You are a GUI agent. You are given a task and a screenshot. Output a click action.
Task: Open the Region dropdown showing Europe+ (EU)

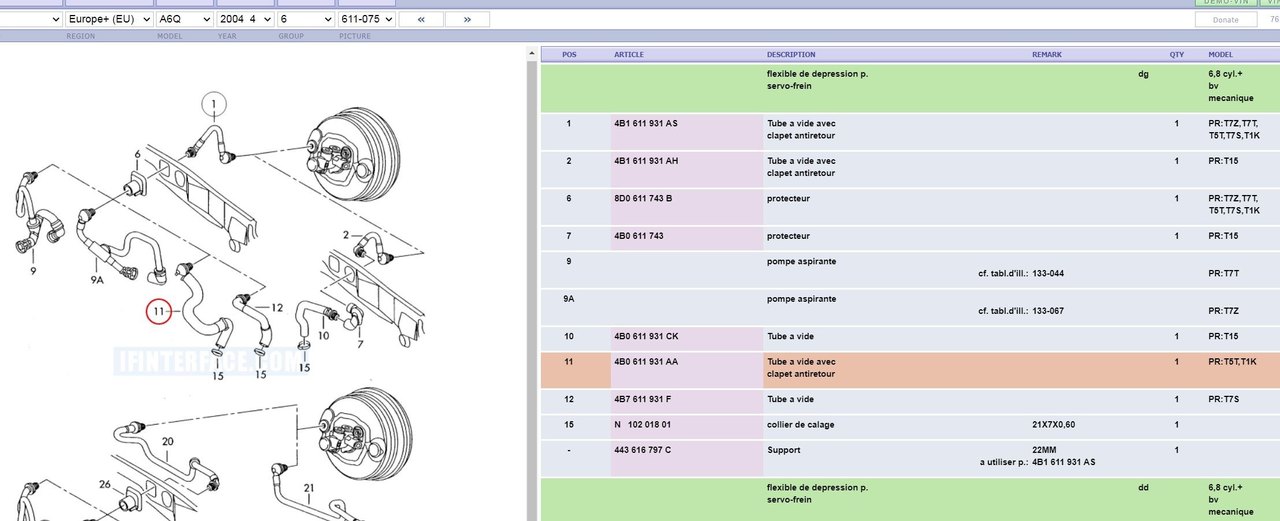pyautogui.click(x=109, y=19)
